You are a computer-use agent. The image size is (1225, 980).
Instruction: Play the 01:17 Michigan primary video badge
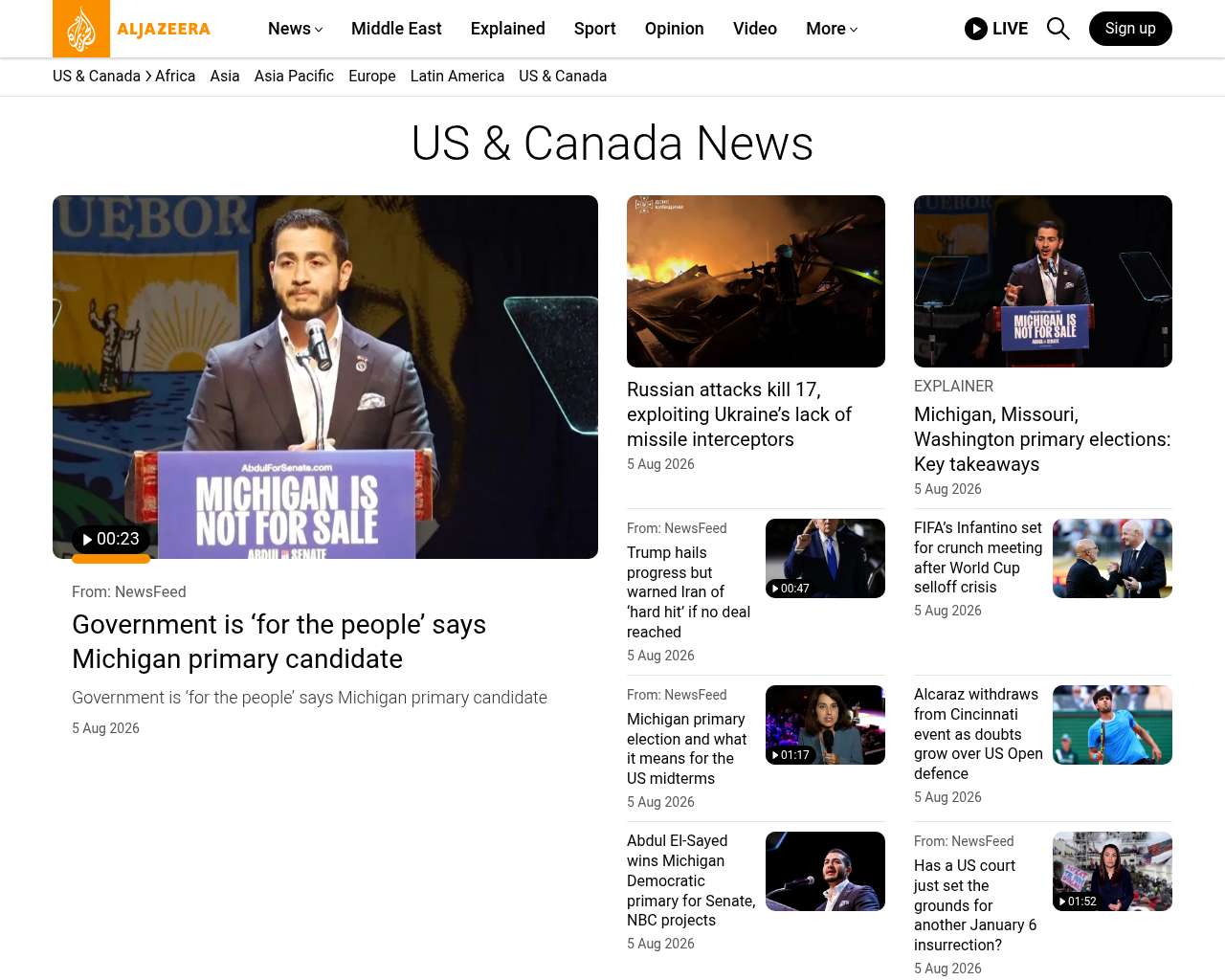tap(791, 755)
